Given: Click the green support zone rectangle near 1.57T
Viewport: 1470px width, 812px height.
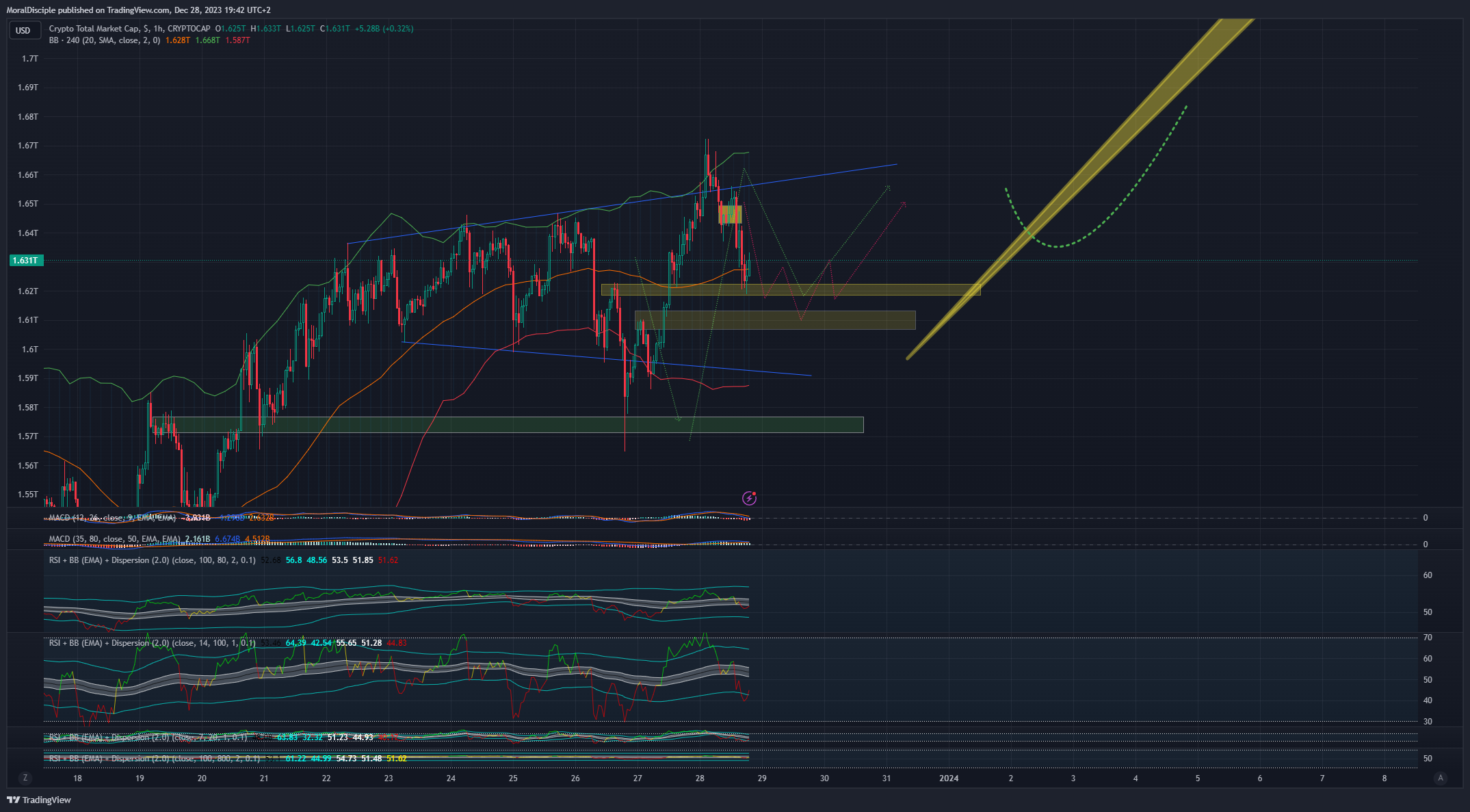Looking at the screenshot, I should click(508, 425).
